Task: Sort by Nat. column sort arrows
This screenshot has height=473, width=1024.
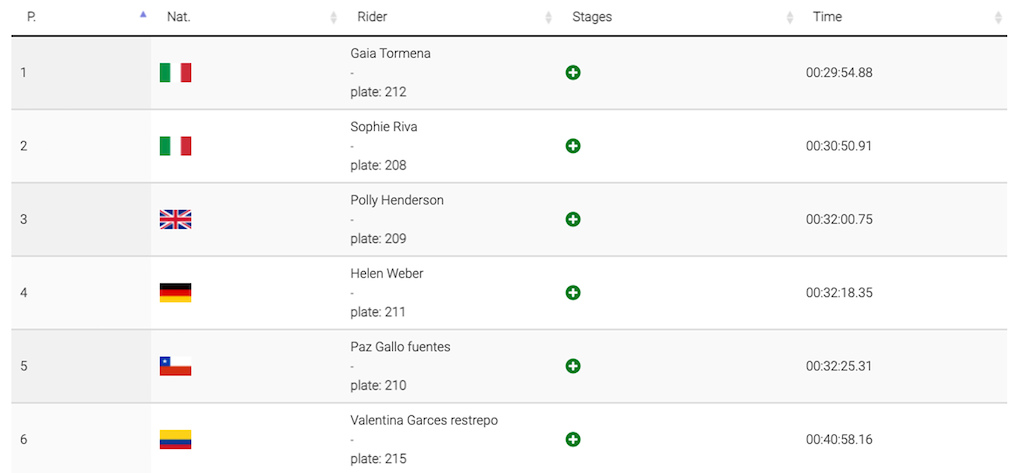Action: pos(334,18)
